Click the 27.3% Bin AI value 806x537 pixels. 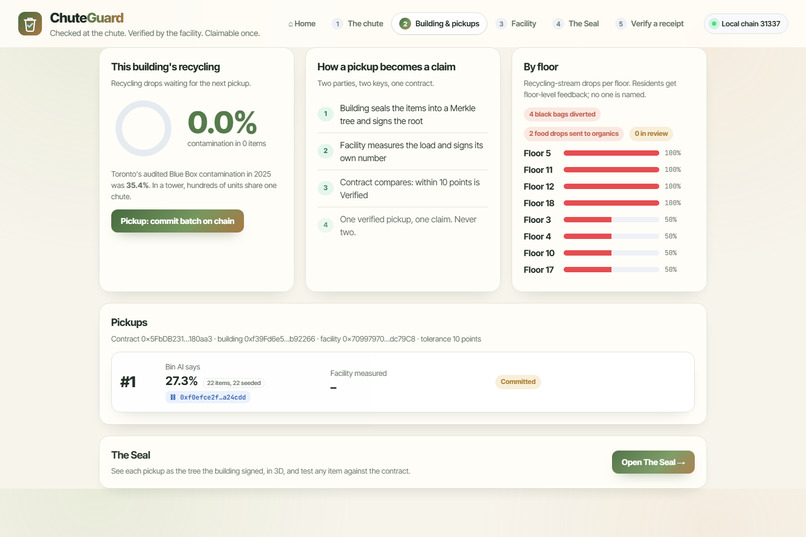point(181,381)
